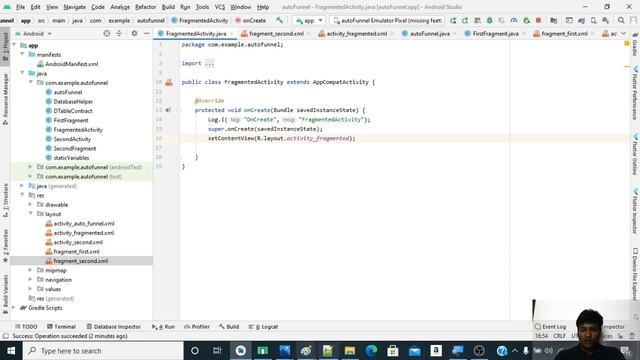Select AndroidManifest.xml file
Viewport: 640px width, 360px height.
pos(71,64)
